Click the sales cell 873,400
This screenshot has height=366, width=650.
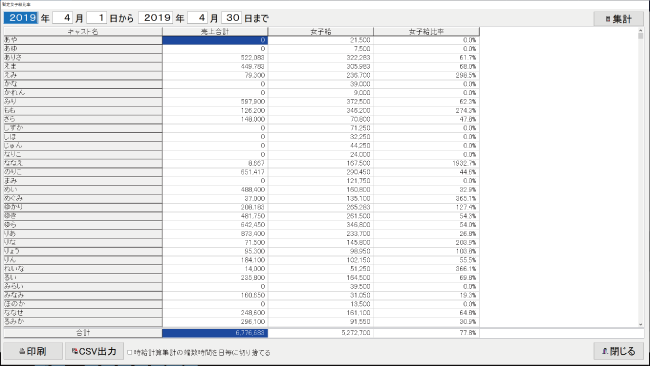pyautogui.click(x=215, y=234)
